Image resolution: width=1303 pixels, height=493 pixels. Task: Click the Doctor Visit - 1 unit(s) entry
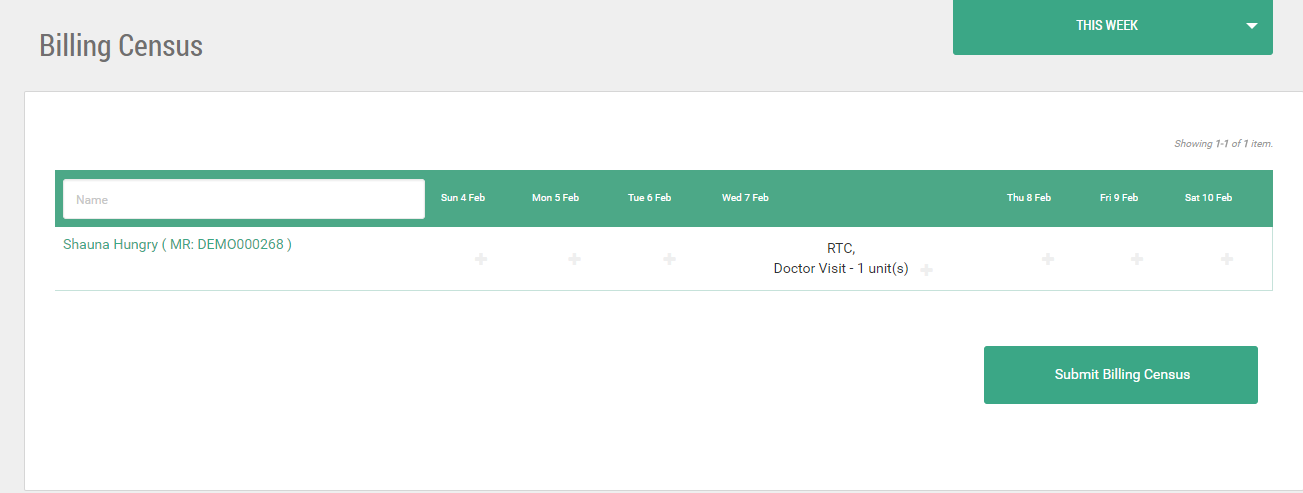tap(841, 269)
